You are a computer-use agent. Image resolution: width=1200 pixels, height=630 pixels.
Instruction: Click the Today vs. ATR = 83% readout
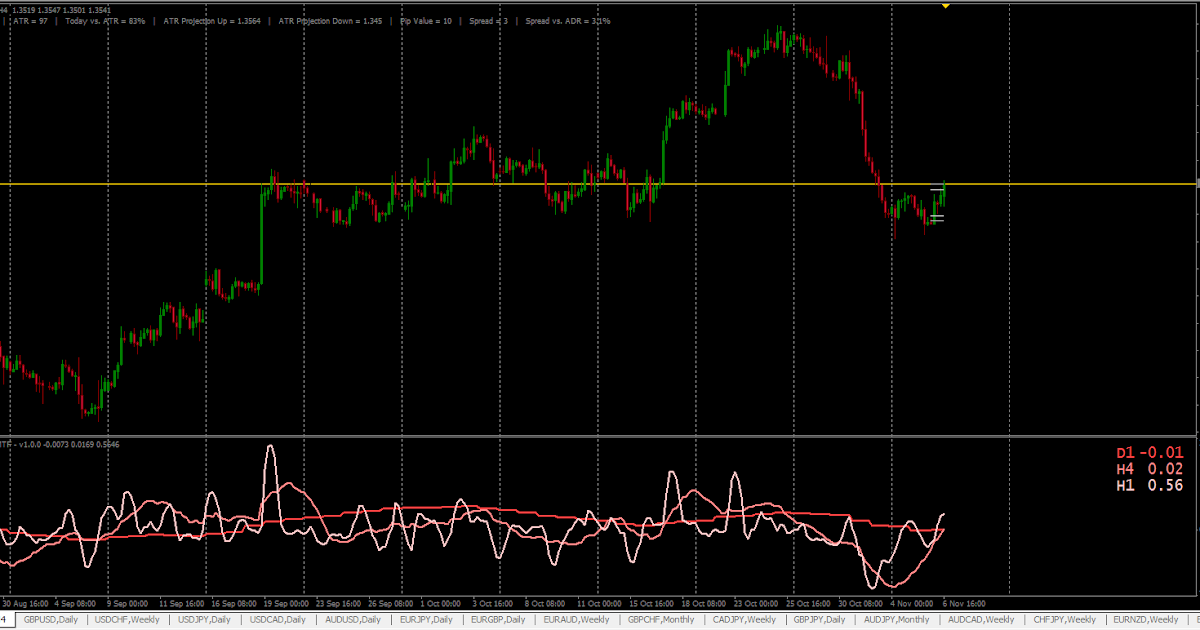105,21
